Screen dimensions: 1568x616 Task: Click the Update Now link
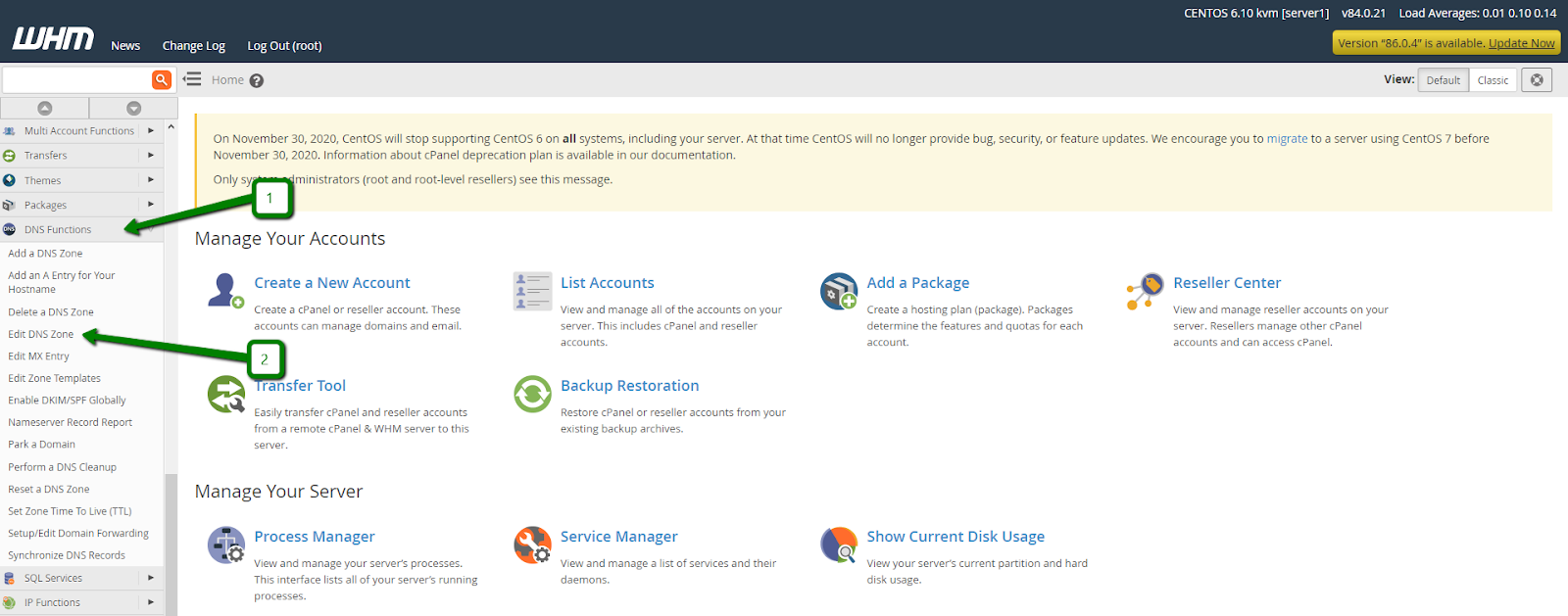tap(1521, 43)
